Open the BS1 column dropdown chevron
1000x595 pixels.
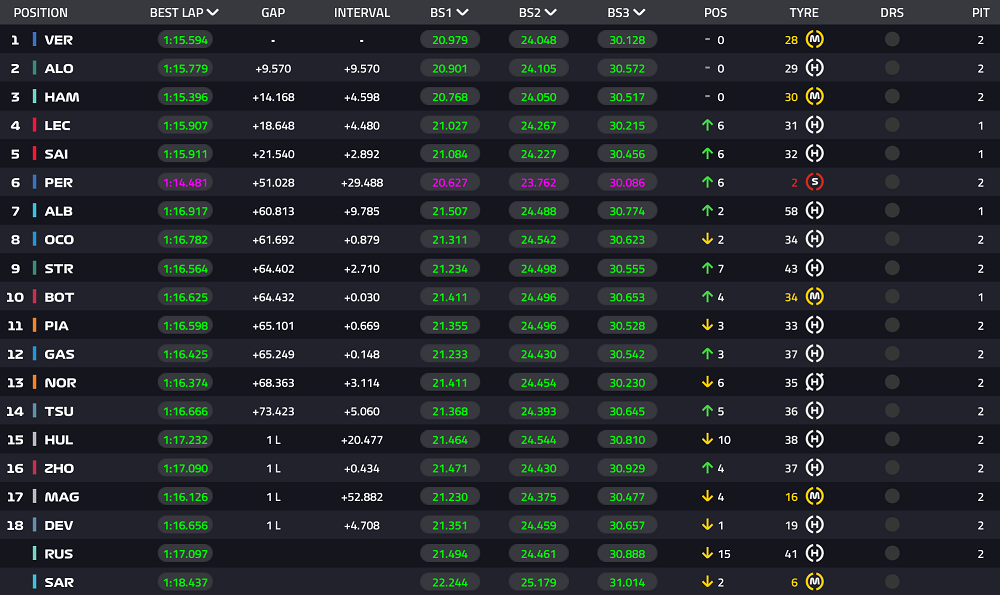[x=463, y=13]
